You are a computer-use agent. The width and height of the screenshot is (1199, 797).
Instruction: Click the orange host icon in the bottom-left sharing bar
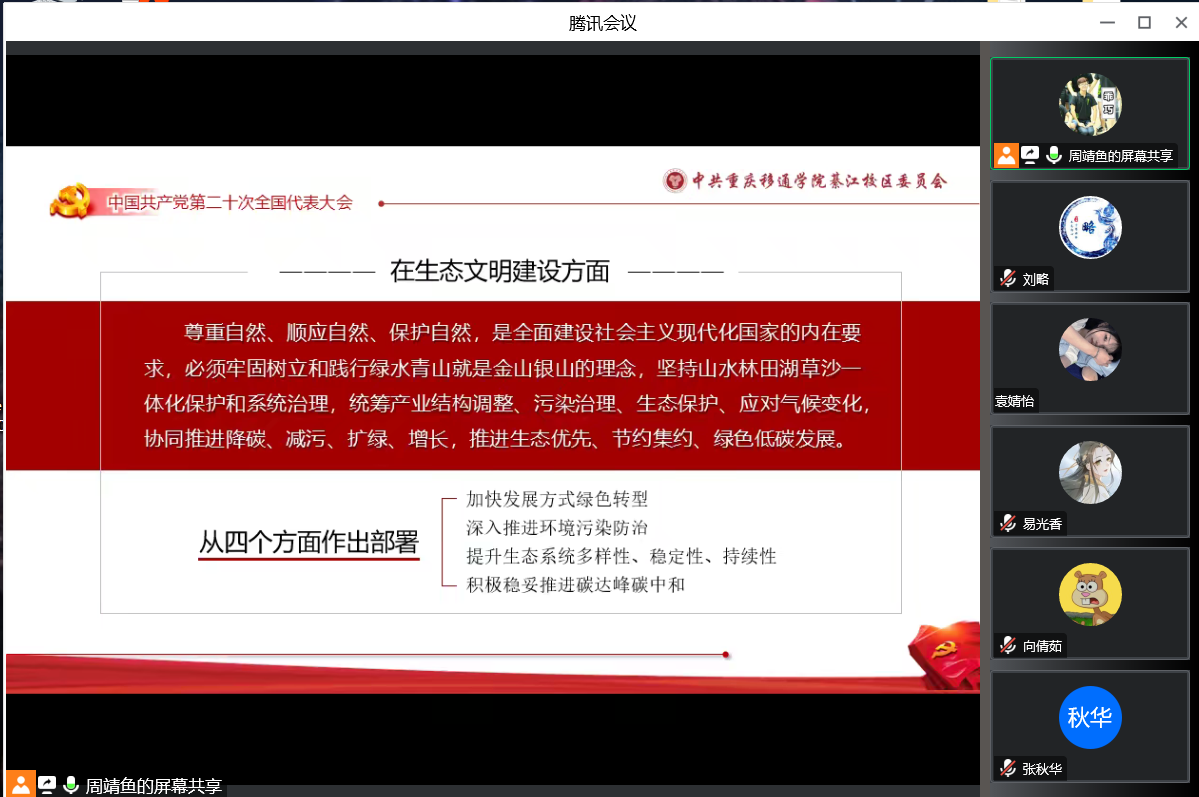pos(19,785)
